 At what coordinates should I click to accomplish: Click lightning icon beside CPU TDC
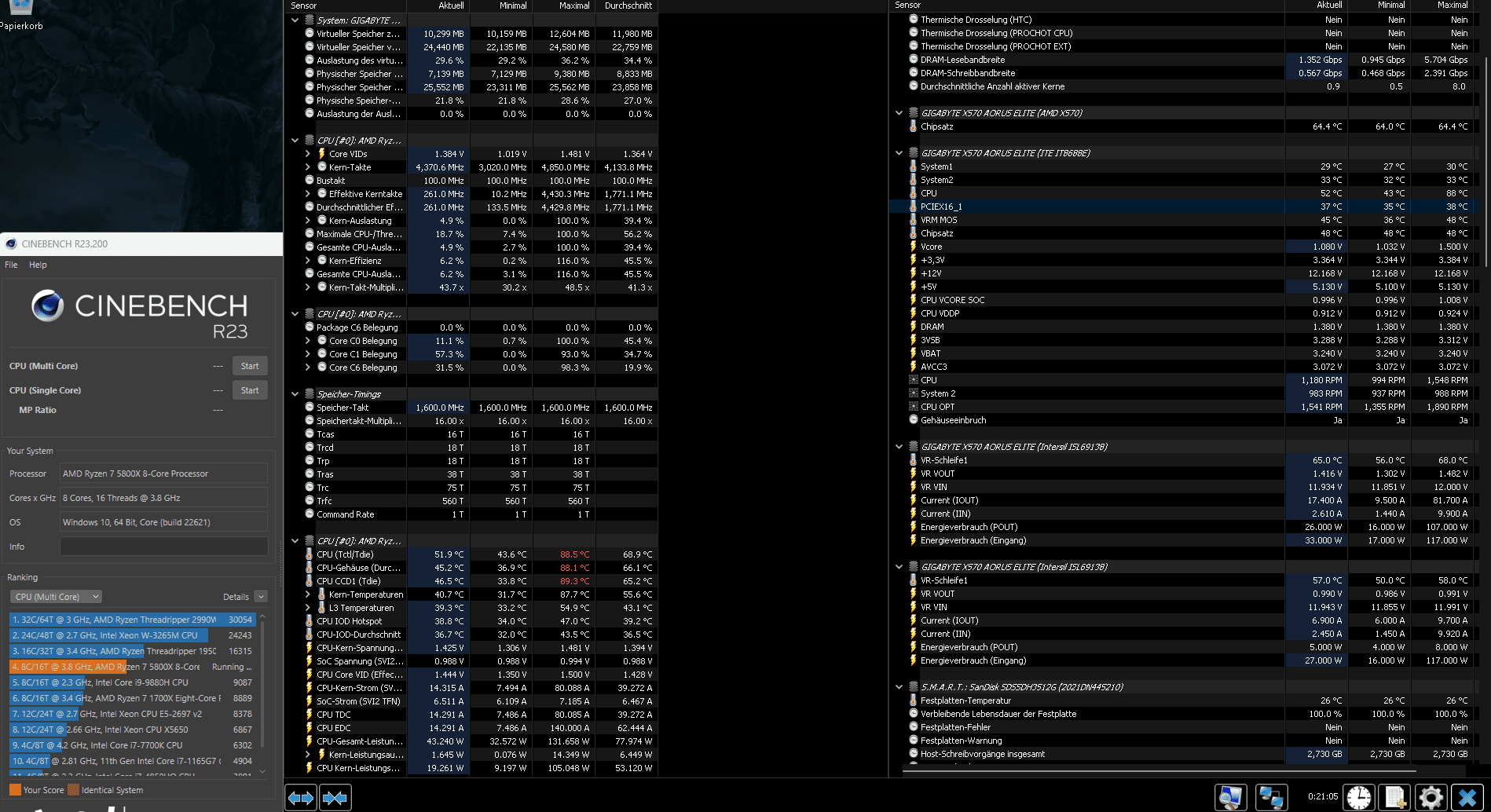point(310,715)
